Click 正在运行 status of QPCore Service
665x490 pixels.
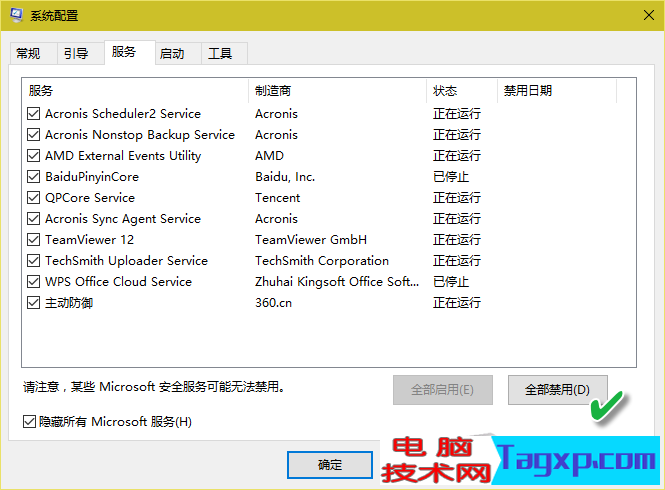(457, 198)
